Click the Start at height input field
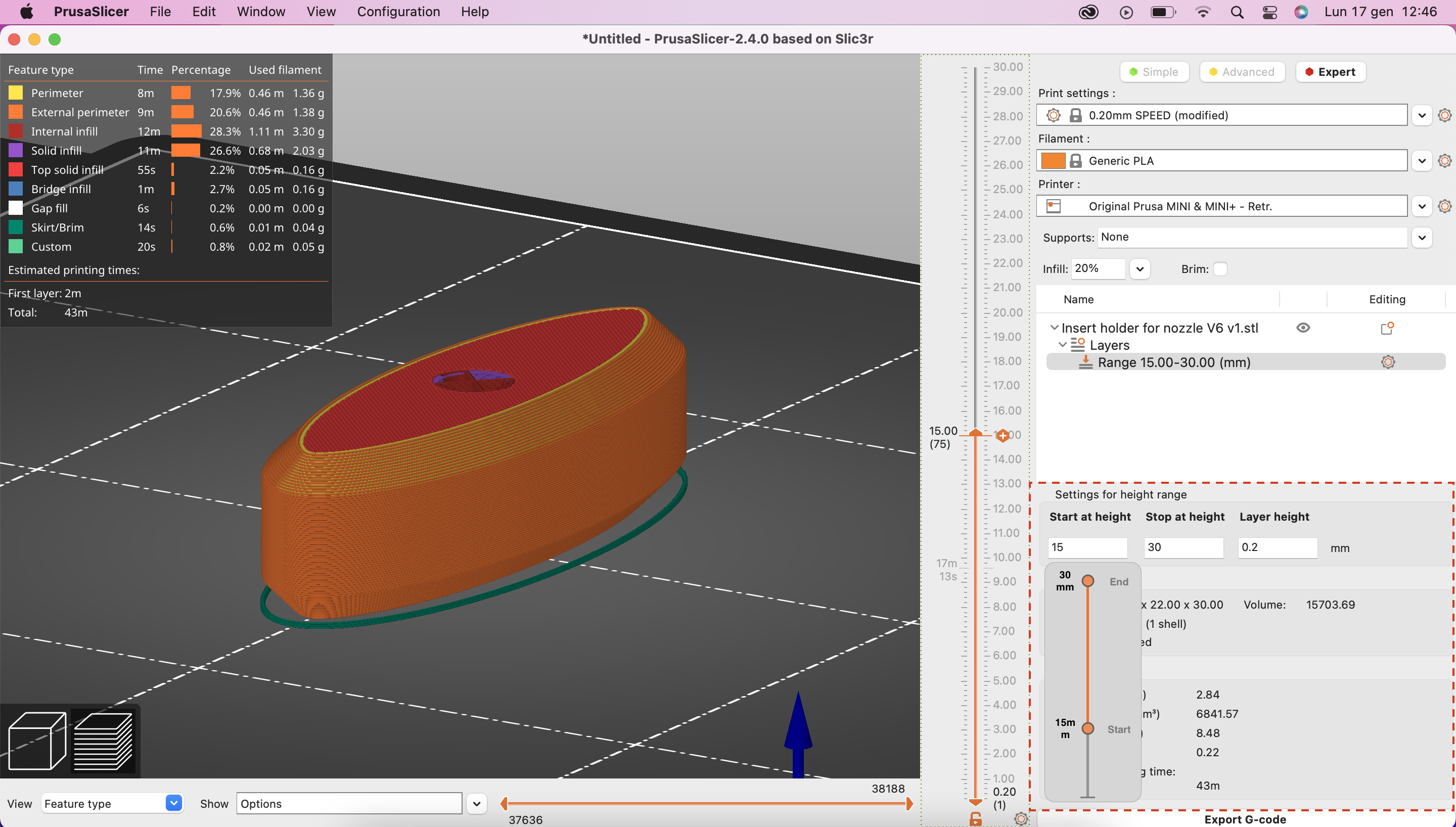The width and height of the screenshot is (1456, 827). pos(1086,547)
